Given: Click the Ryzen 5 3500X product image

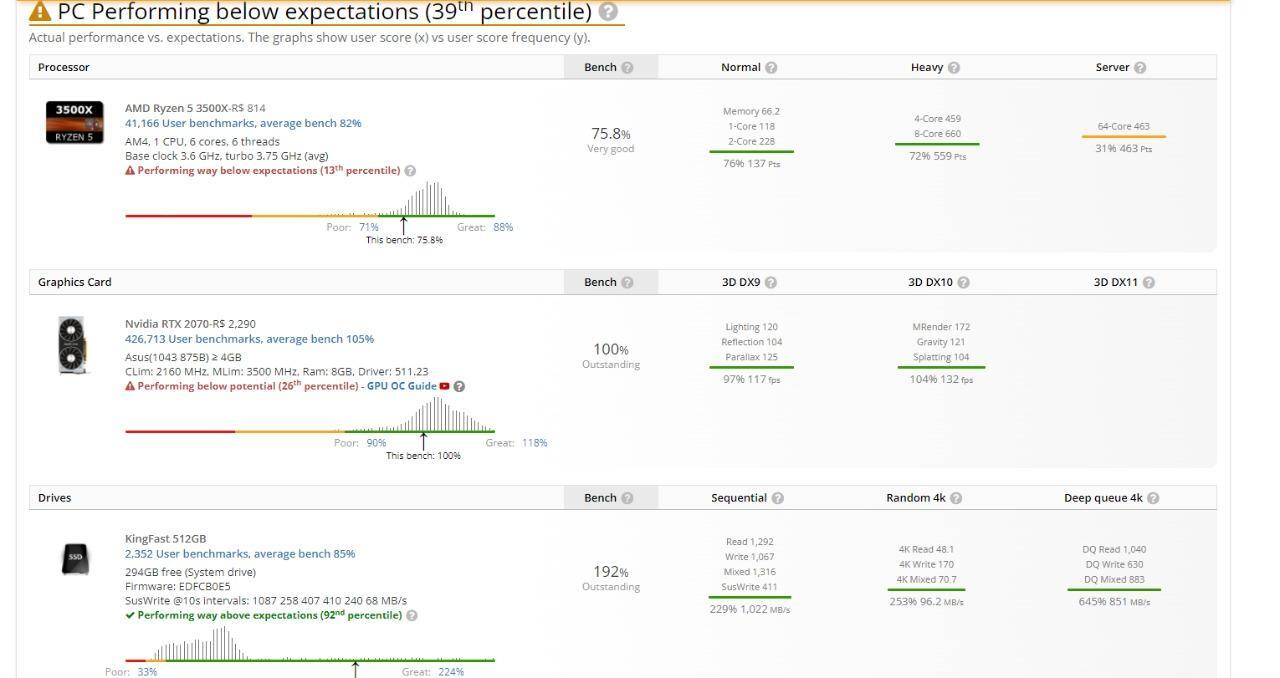Looking at the screenshot, I should pos(74,122).
